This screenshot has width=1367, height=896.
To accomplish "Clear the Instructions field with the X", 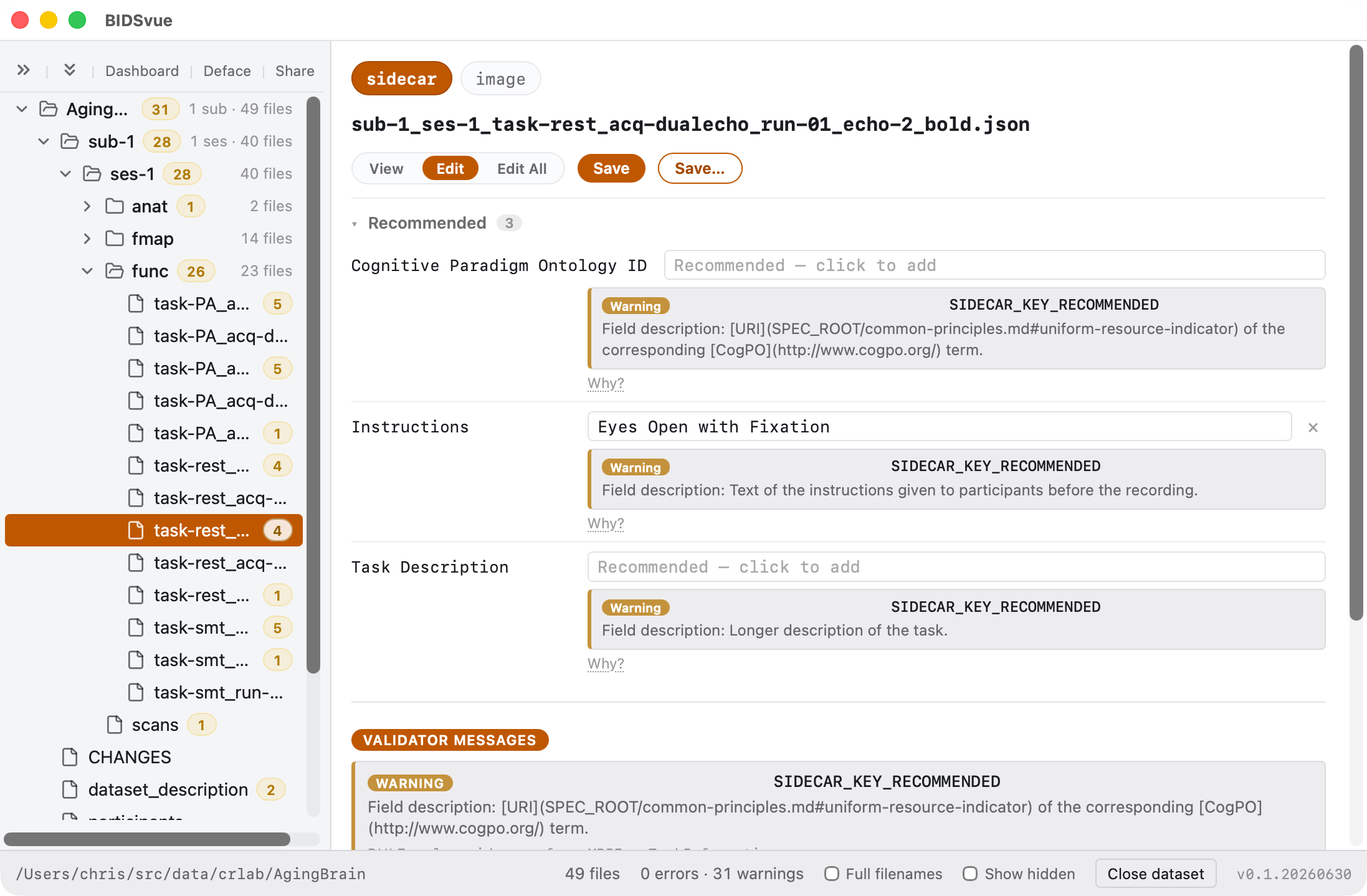I will 1313,427.
